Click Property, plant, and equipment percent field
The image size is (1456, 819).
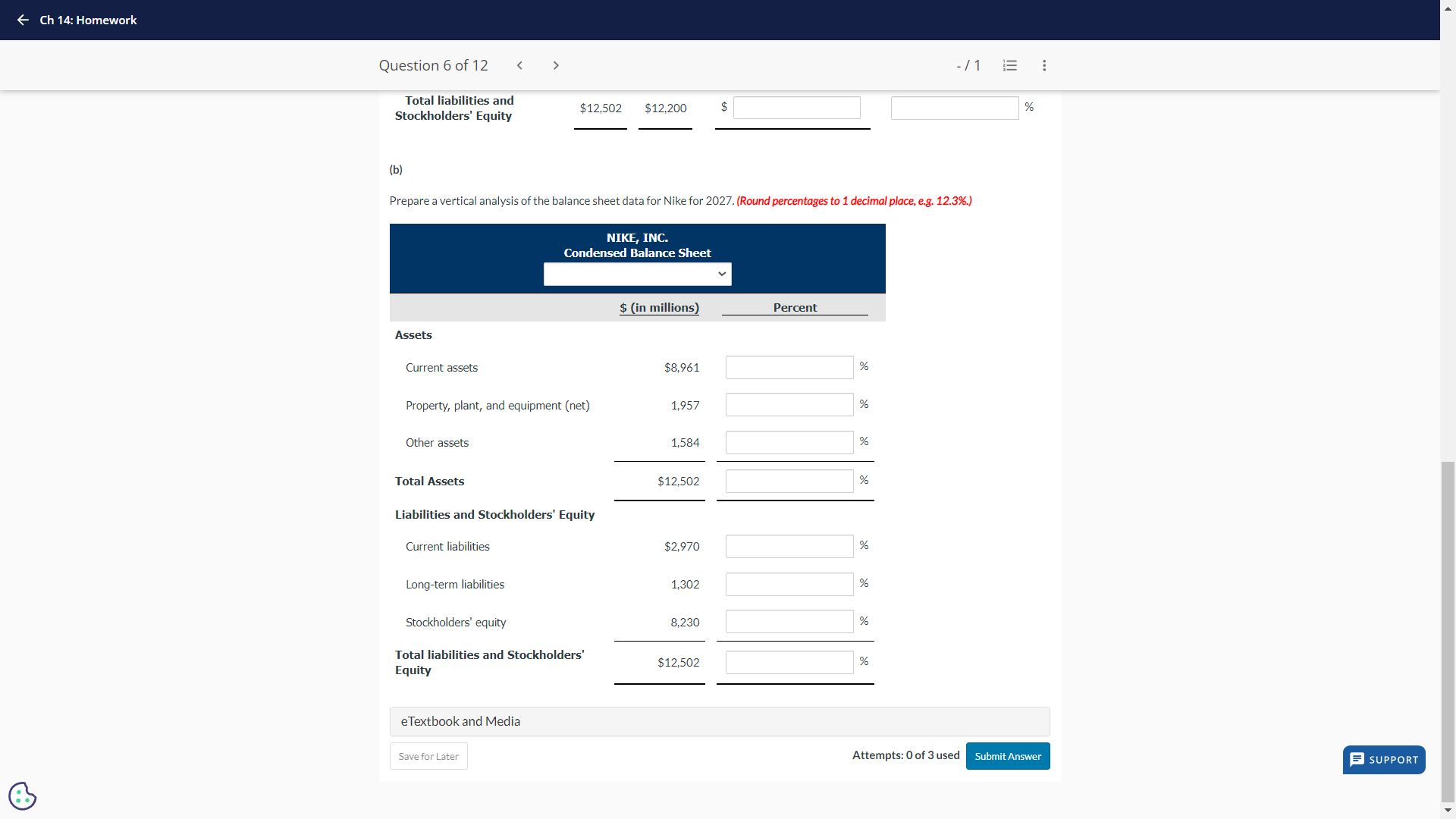point(789,405)
